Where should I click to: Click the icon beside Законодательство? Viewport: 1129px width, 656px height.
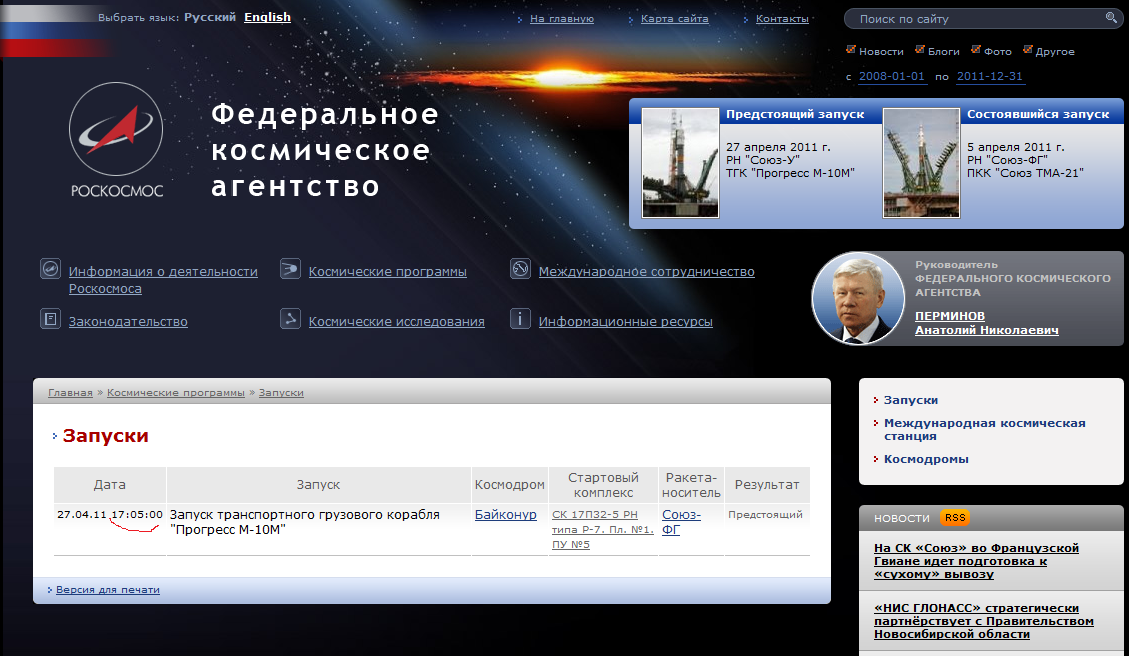point(50,318)
